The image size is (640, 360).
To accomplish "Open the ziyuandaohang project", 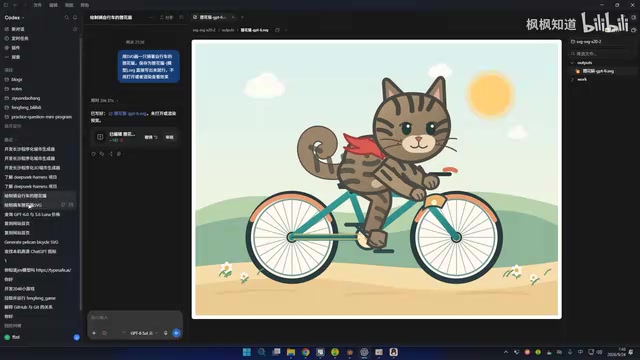I will coord(26,98).
